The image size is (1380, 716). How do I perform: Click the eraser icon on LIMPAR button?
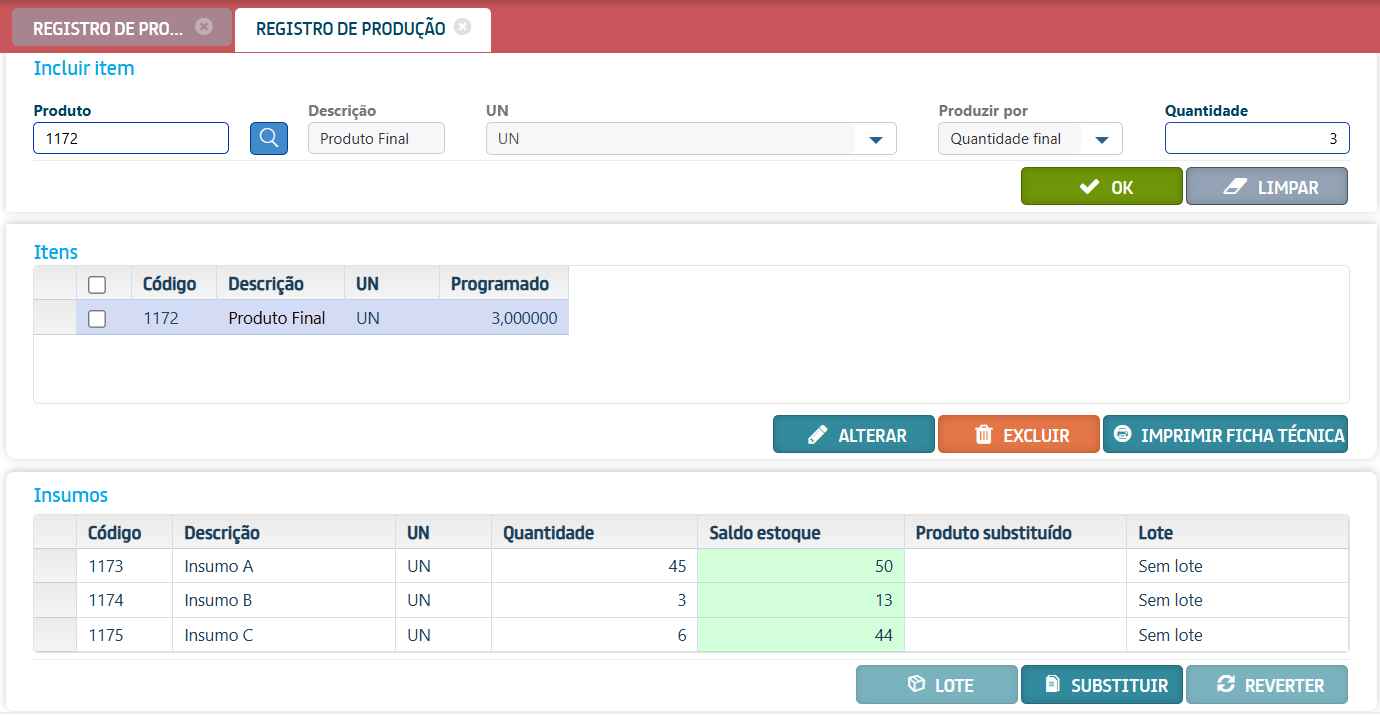click(x=1237, y=186)
